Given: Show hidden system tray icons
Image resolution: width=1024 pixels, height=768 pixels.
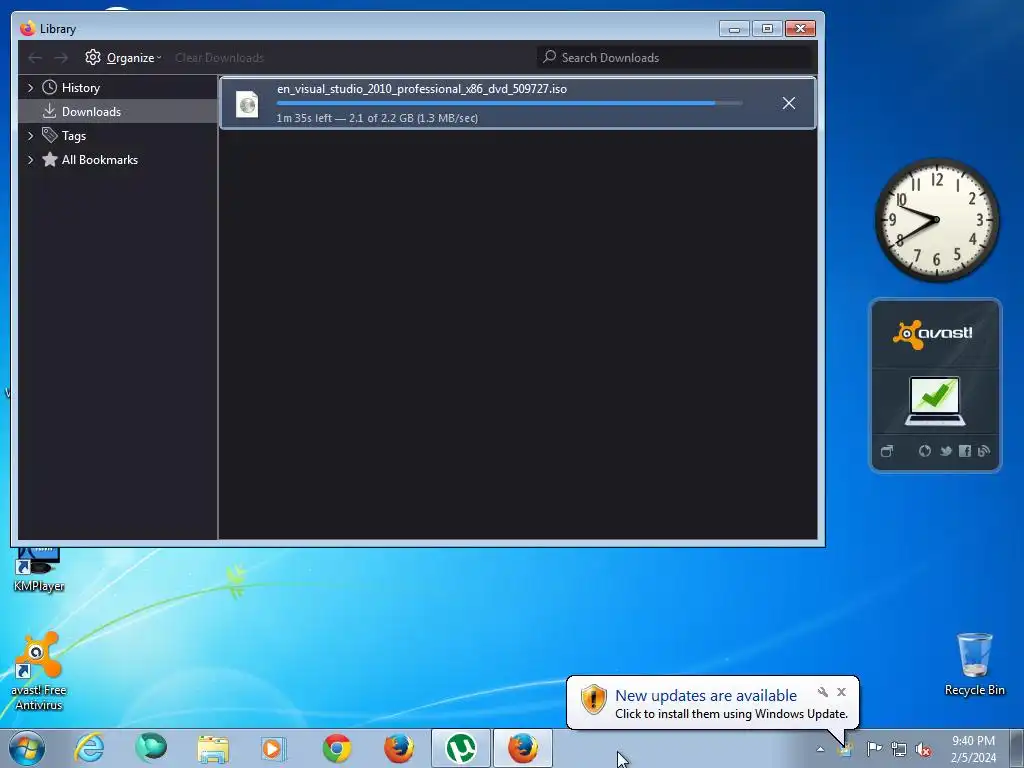Looking at the screenshot, I should click(820, 749).
